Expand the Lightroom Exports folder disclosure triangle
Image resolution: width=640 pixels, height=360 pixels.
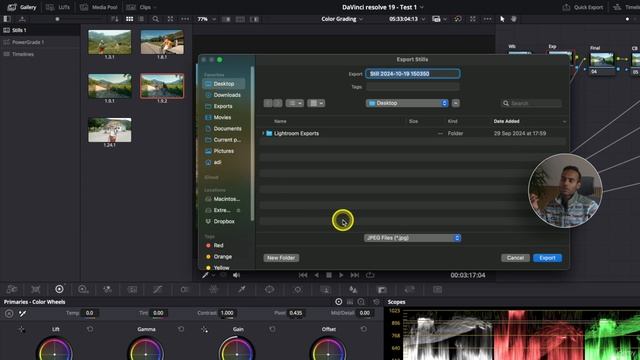(x=263, y=133)
